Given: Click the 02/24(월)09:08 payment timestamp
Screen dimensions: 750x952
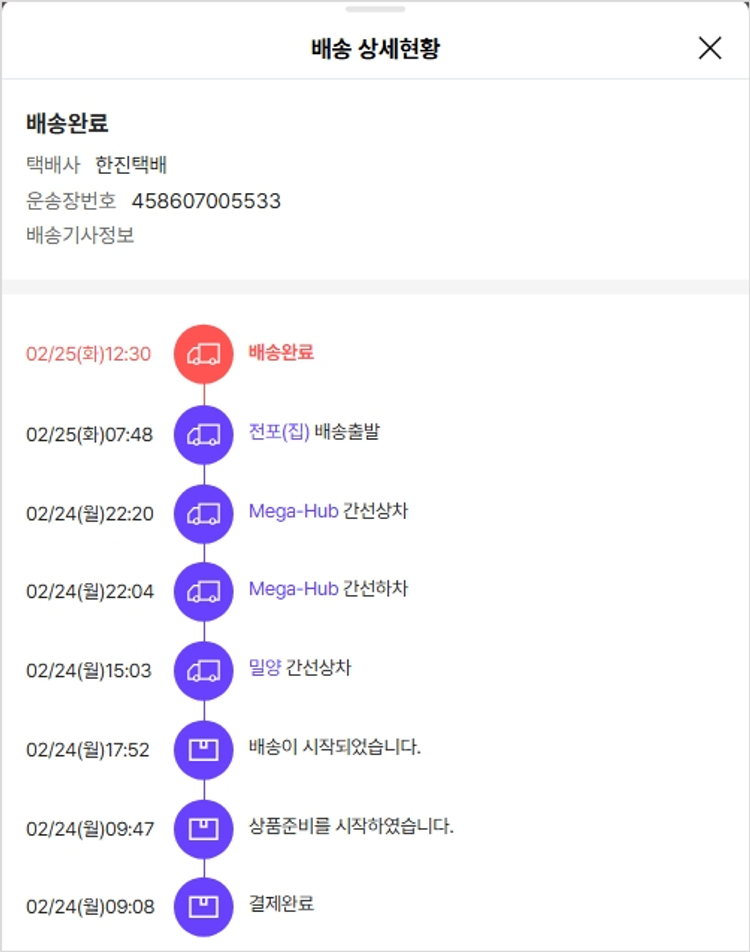Looking at the screenshot, I should 90,907.
